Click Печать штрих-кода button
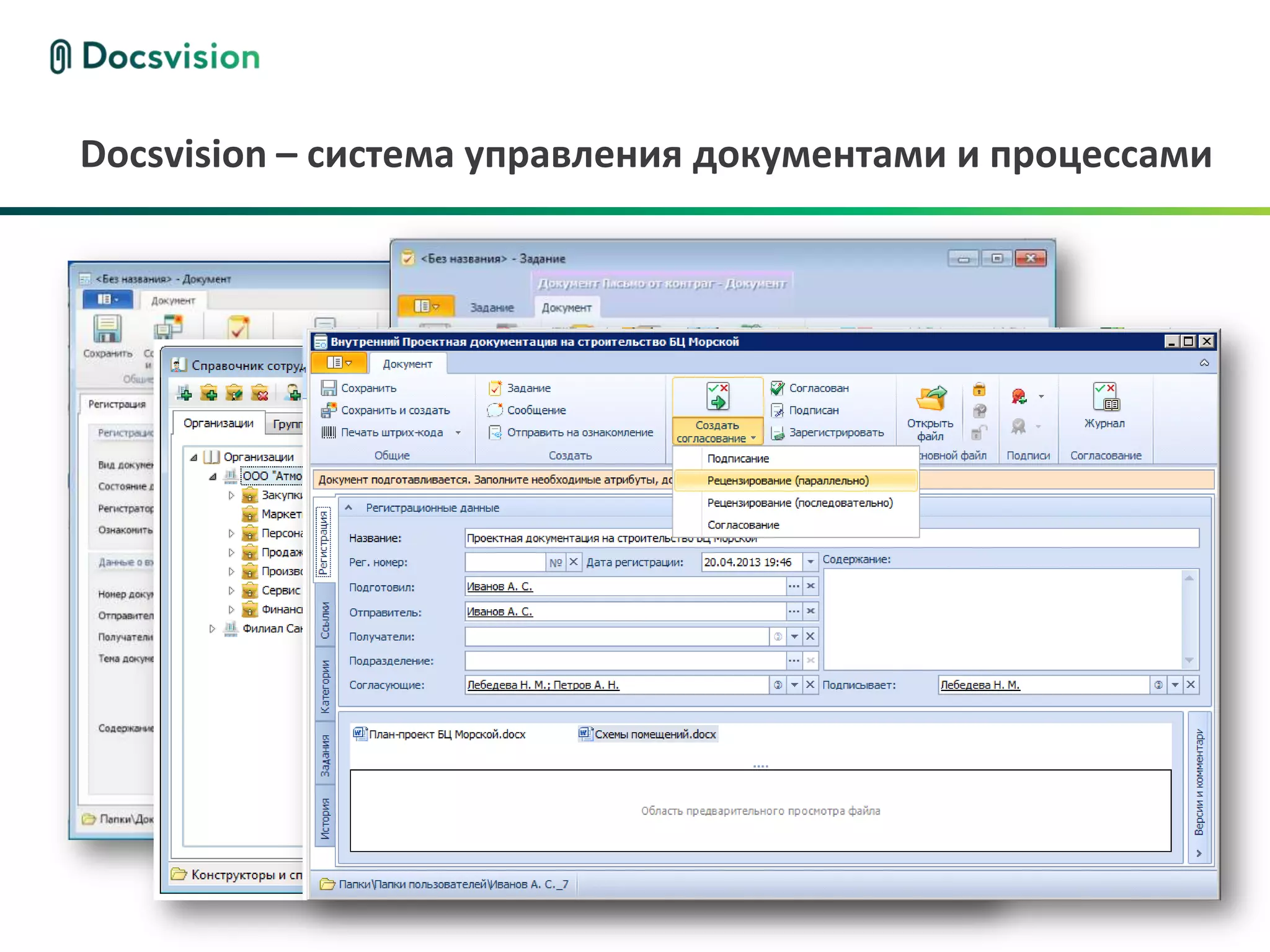Image resolution: width=1270 pixels, height=952 pixels. coord(382,433)
